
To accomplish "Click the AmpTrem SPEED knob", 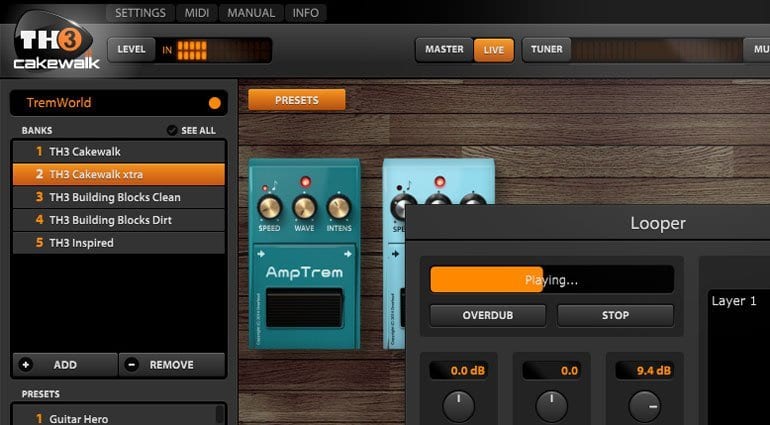I will point(270,207).
